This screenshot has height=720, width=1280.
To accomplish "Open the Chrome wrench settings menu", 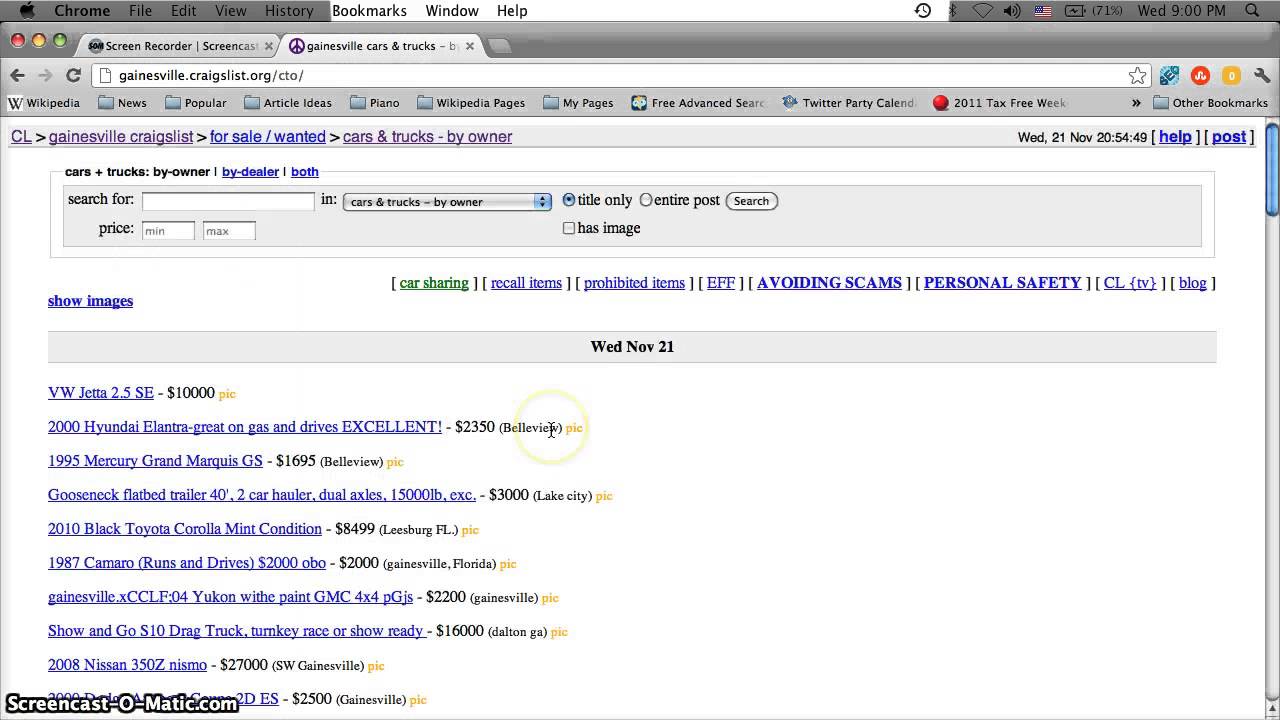I will (1261, 75).
